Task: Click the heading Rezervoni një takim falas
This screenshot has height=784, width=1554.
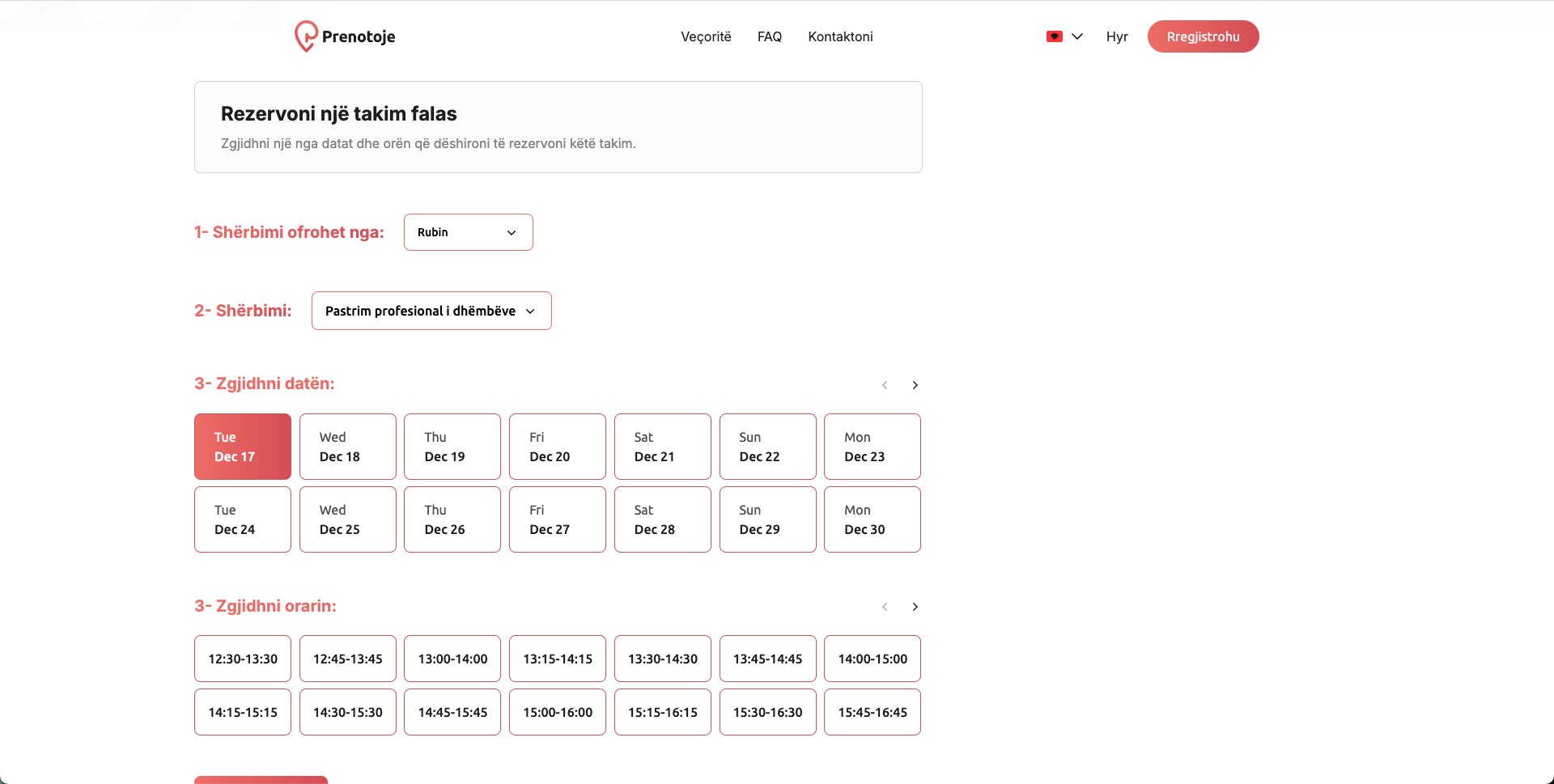Action: (339, 113)
